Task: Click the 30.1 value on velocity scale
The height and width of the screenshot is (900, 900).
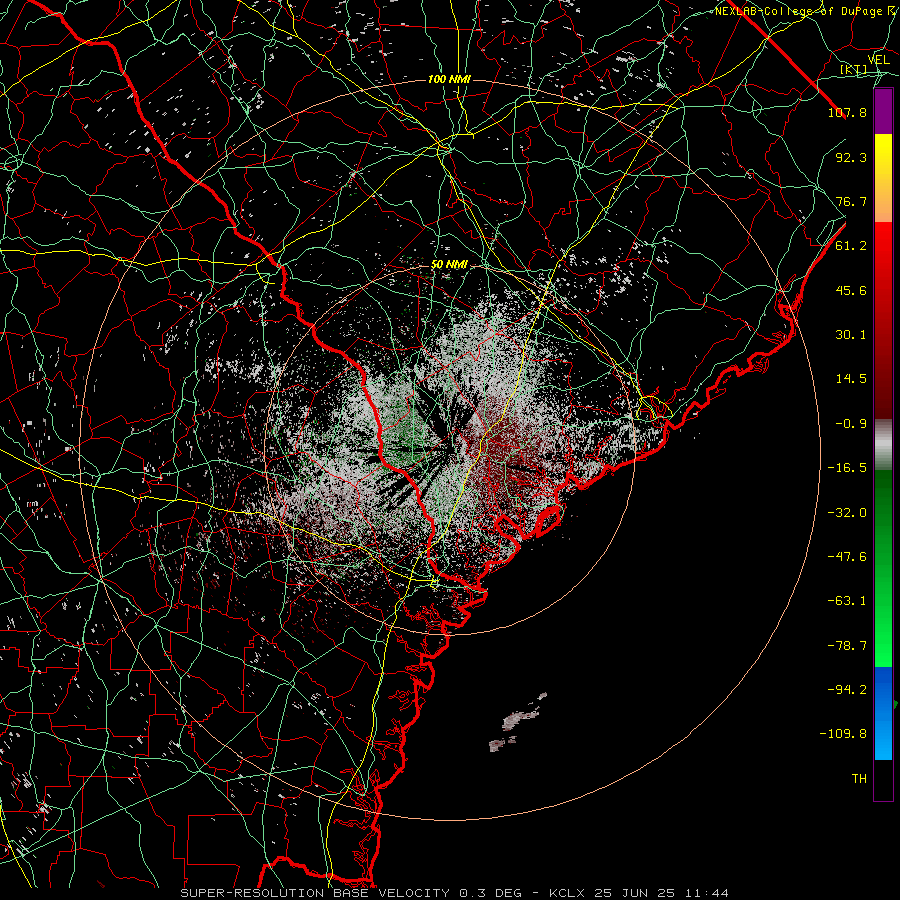Action: tap(851, 335)
